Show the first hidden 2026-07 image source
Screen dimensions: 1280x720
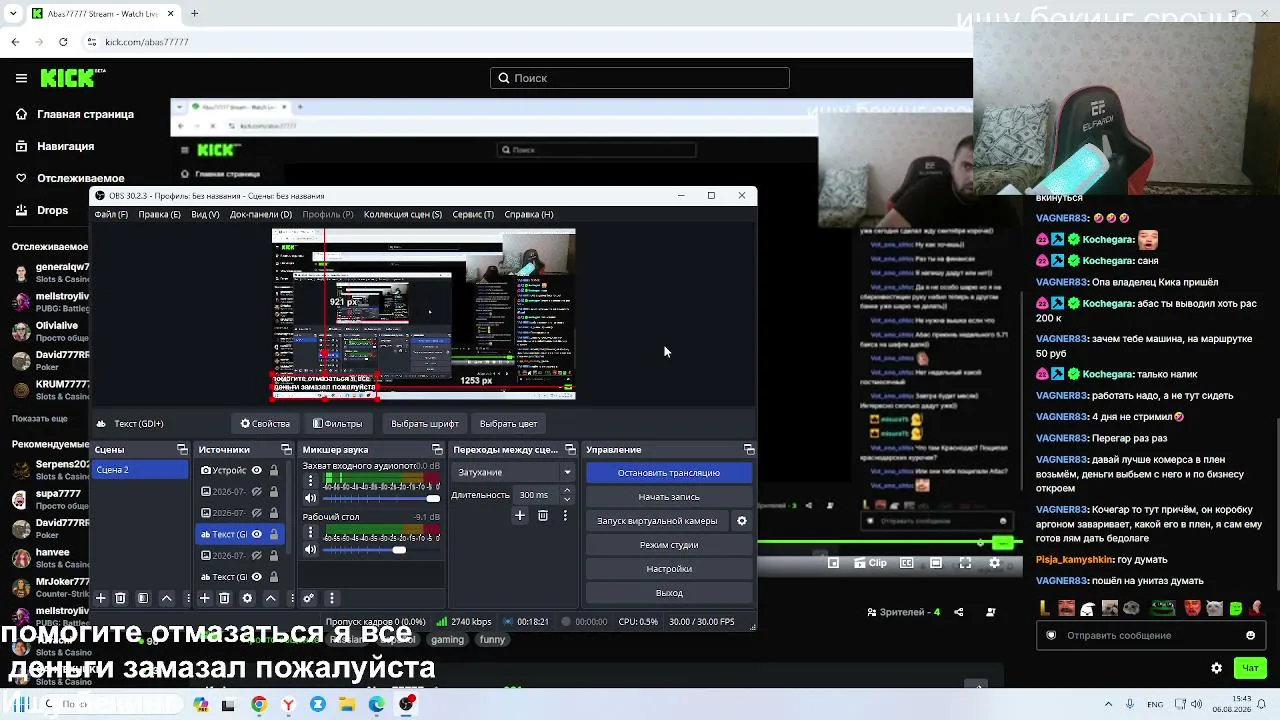(x=257, y=492)
